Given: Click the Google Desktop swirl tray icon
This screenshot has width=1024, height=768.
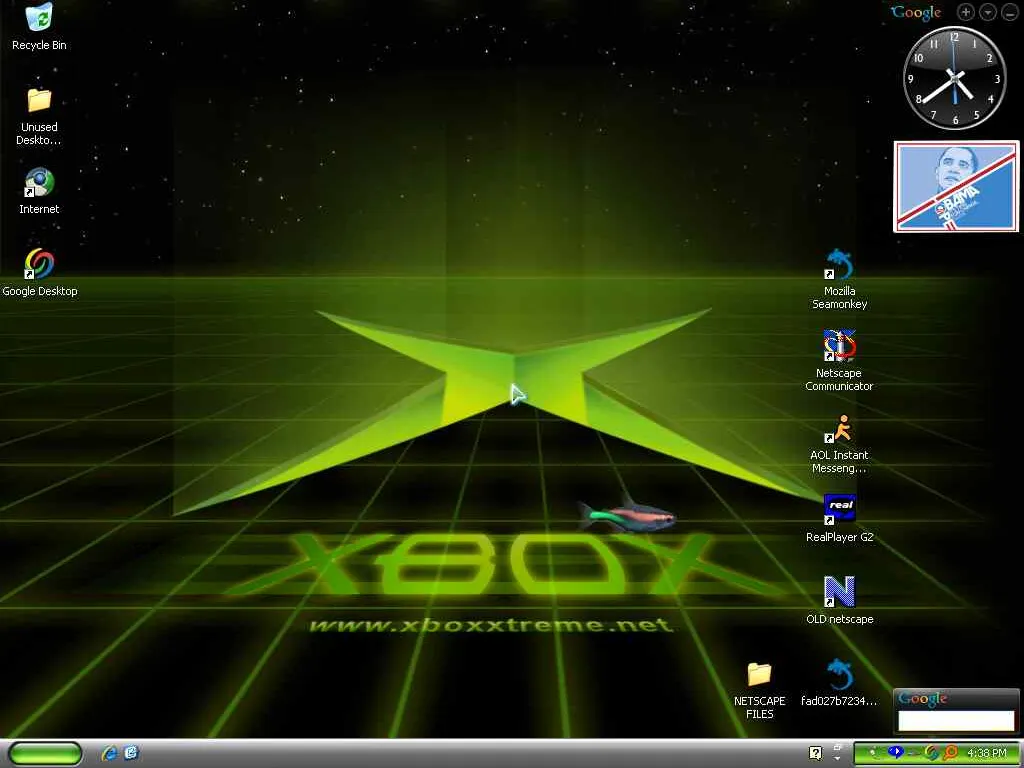Looking at the screenshot, I should (x=931, y=753).
